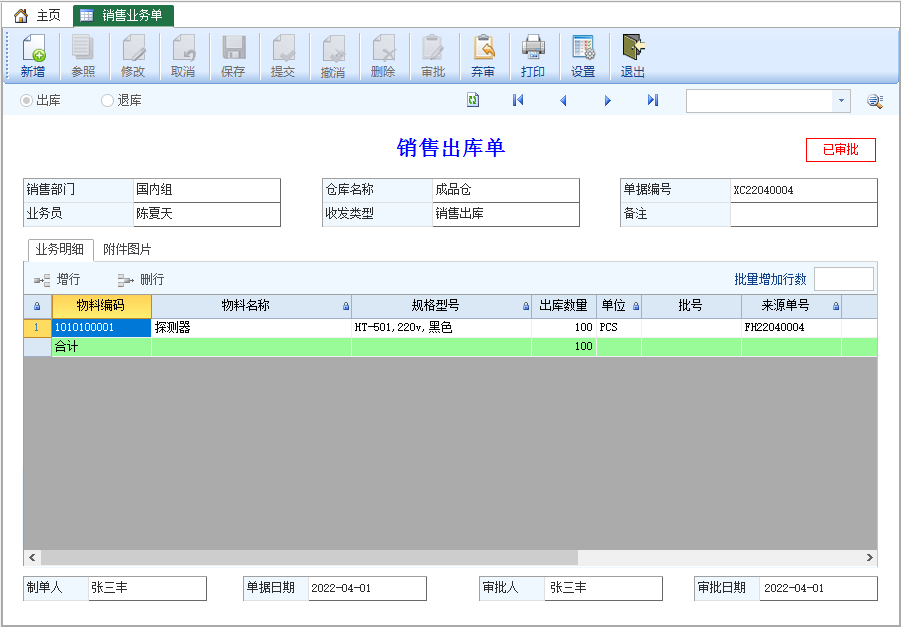Click the 单据日期 field 2022-04-01

tap(367, 588)
